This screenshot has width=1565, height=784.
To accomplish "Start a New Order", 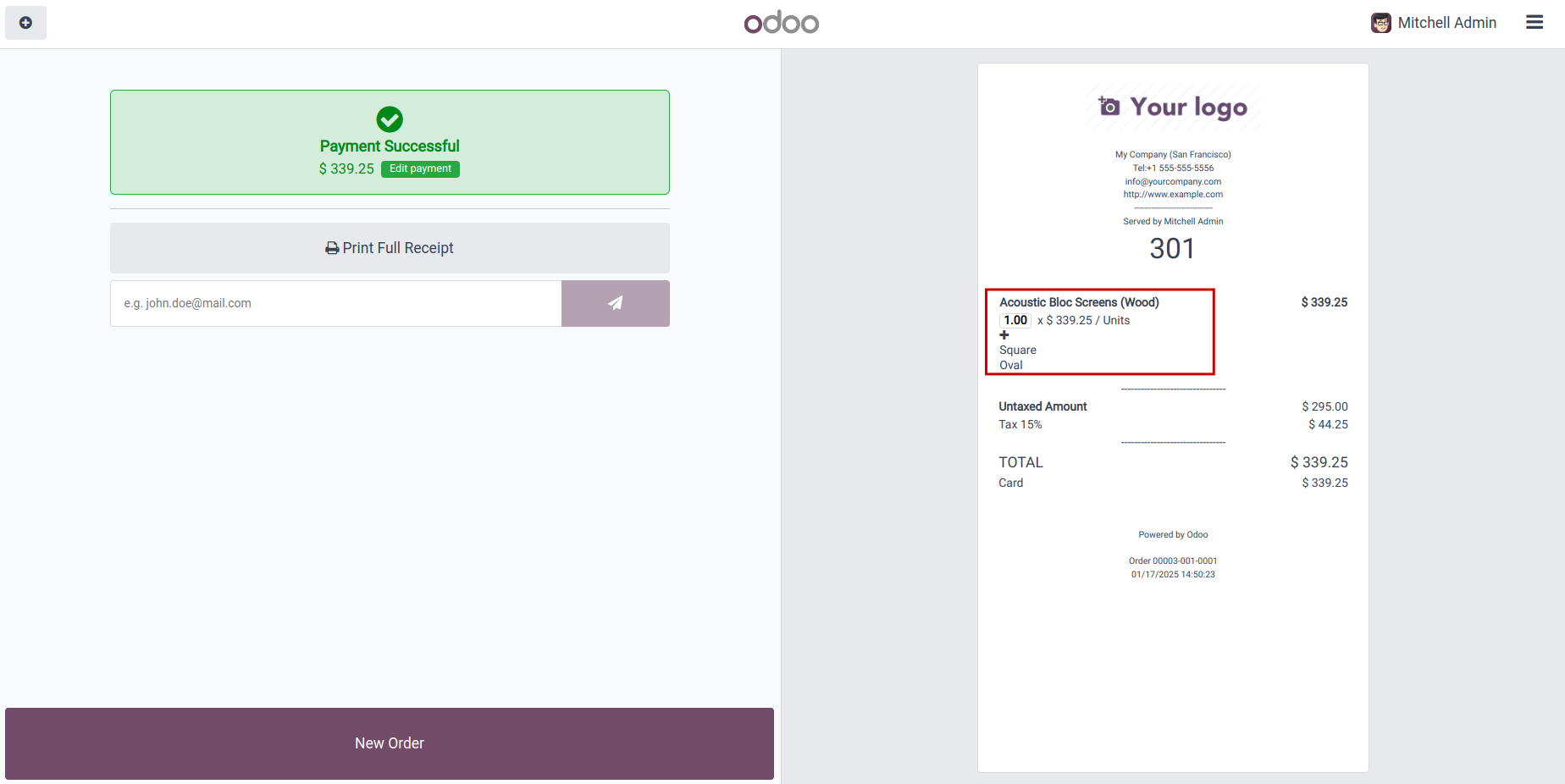I will 390,743.
